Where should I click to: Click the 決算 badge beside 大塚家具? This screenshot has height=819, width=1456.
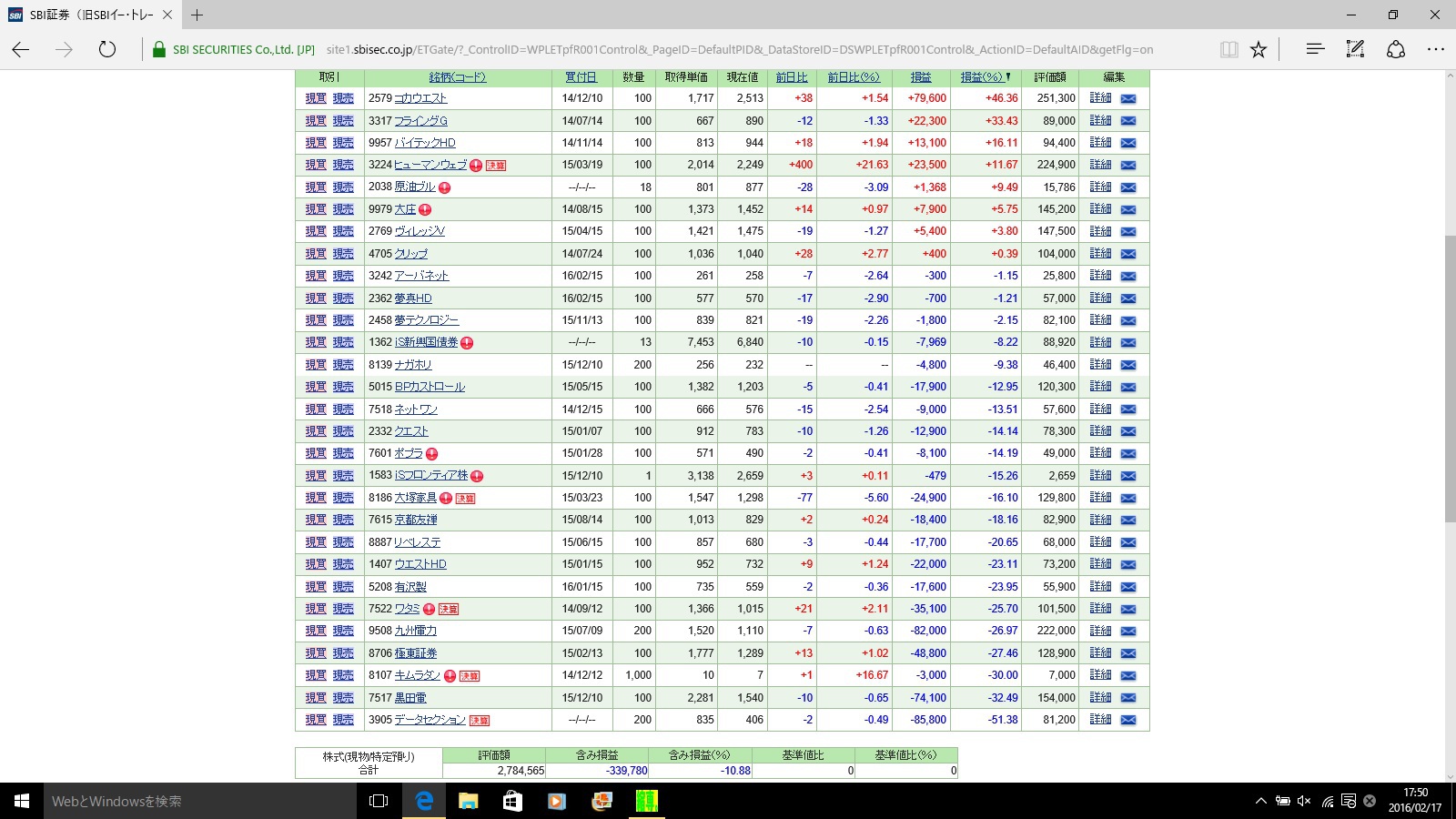tap(465, 499)
